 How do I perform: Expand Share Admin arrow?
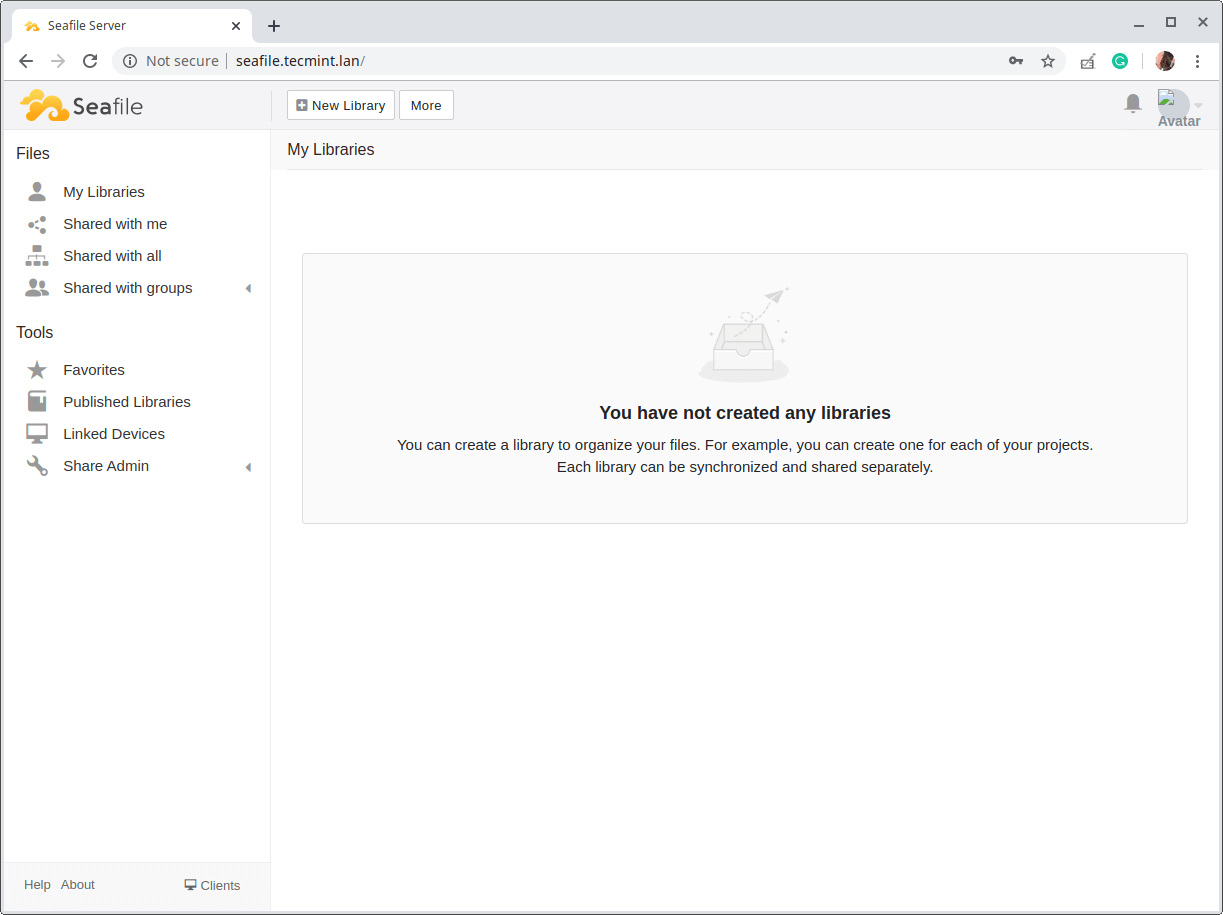[x=248, y=467]
